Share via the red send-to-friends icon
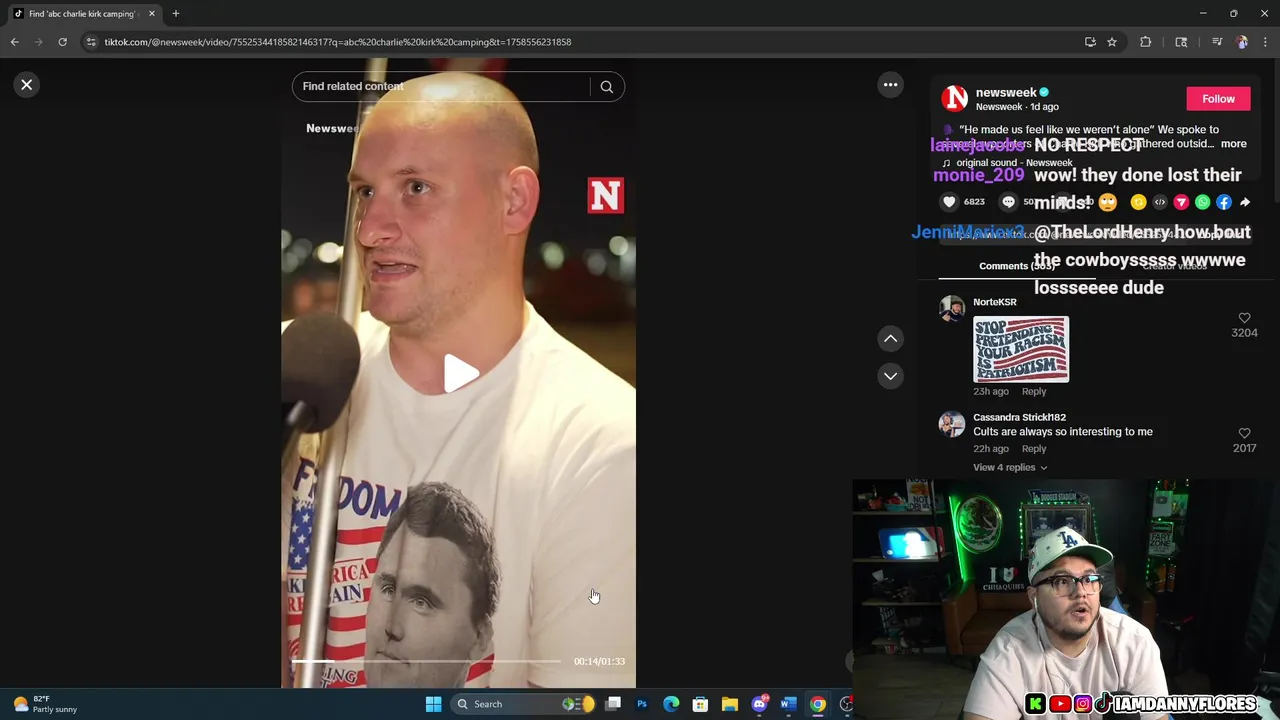This screenshot has width=1280, height=720. (x=1181, y=202)
